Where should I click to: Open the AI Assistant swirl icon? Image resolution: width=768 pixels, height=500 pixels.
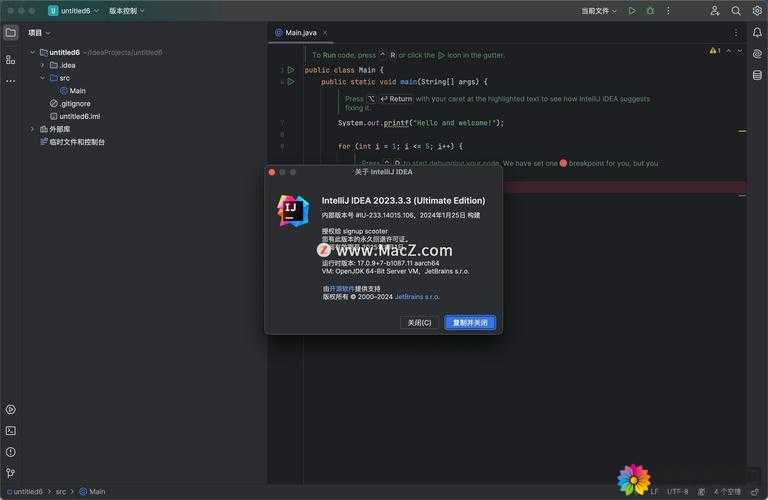click(x=757, y=54)
